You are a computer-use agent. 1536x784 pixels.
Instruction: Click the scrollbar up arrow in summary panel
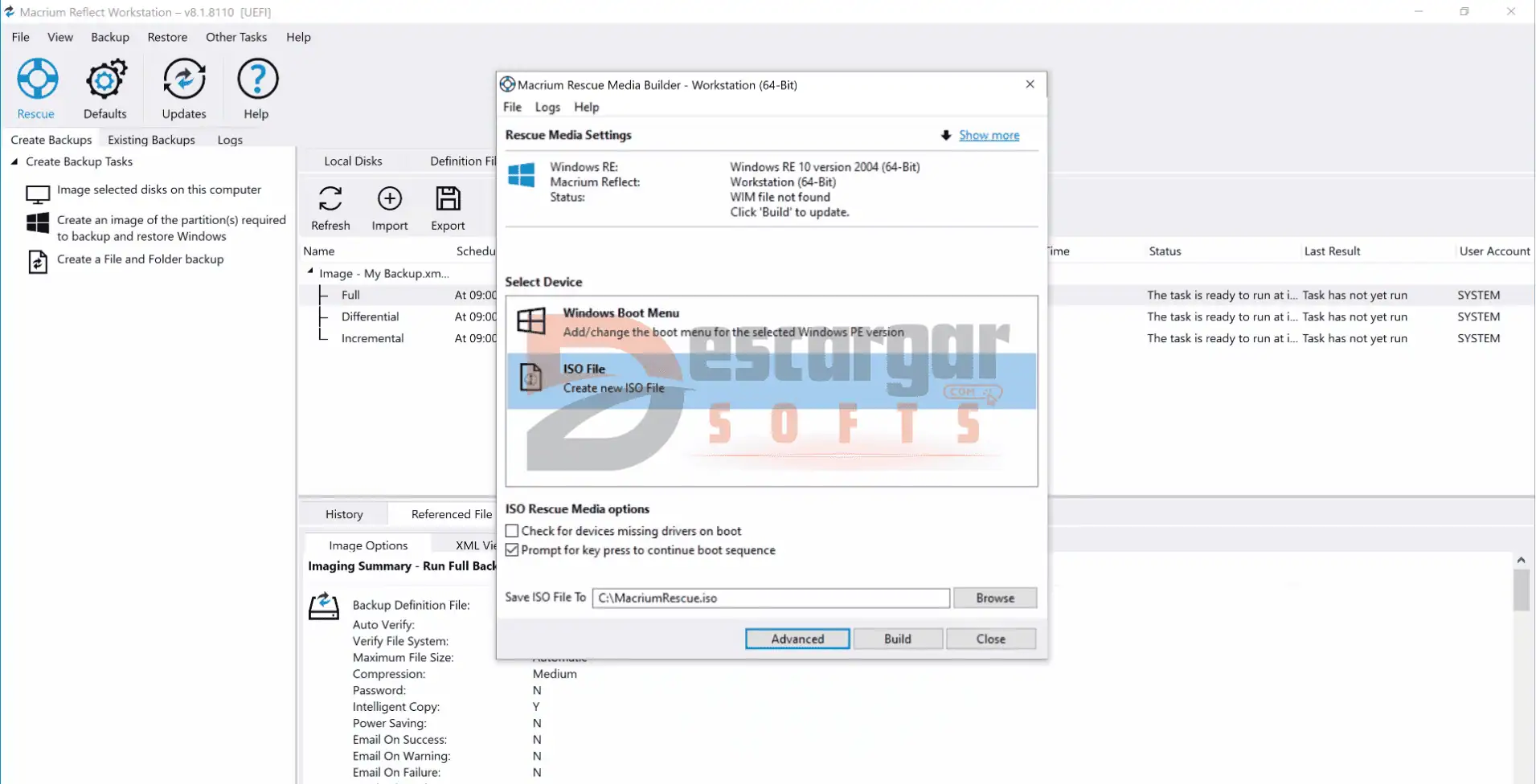click(1521, 560)
